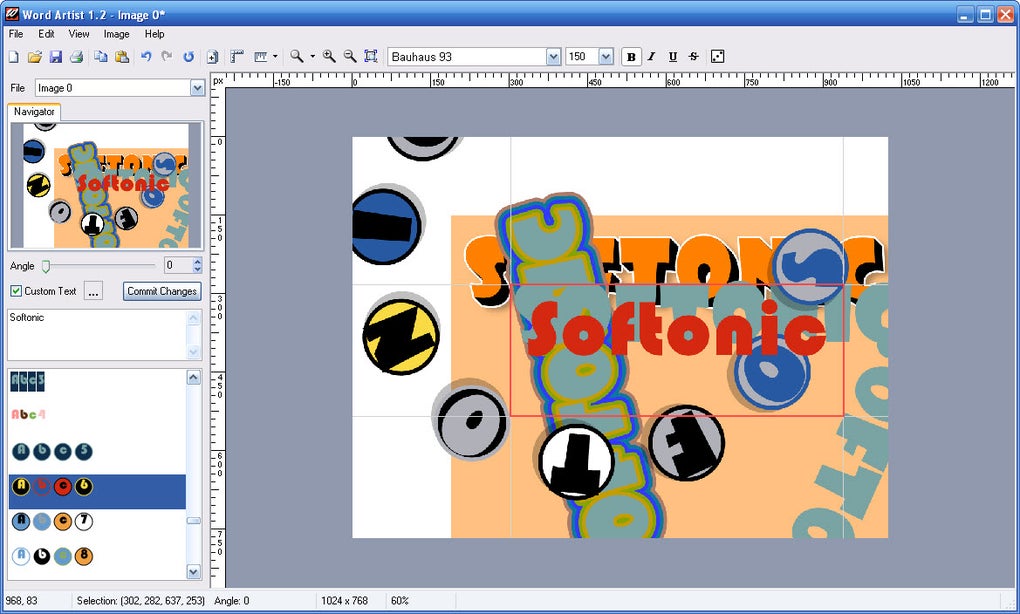Click the ellipsis button beside Custom Text

pyautogui.click(x=94, y=291)
